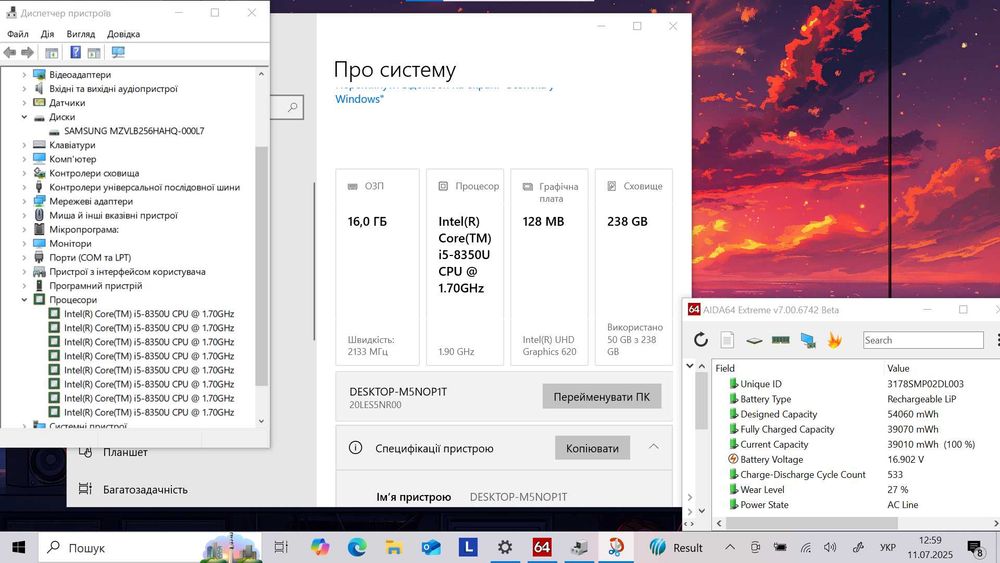Collapse Специфікації пристрою section chevron
Screen dimensions: 1000x563
pos(654,447)
